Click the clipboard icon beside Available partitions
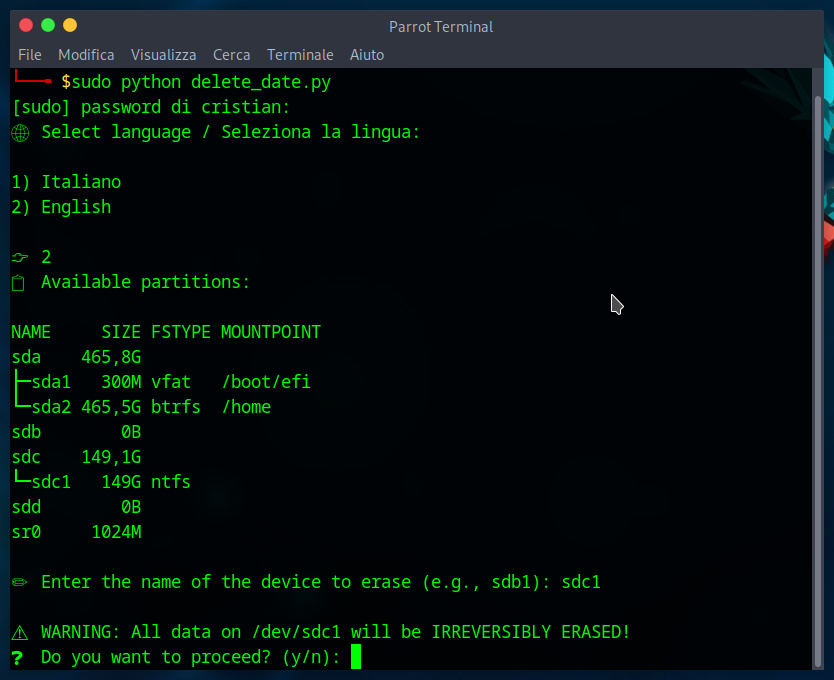This screenshot has width=834, height=680. coord(18,283)
